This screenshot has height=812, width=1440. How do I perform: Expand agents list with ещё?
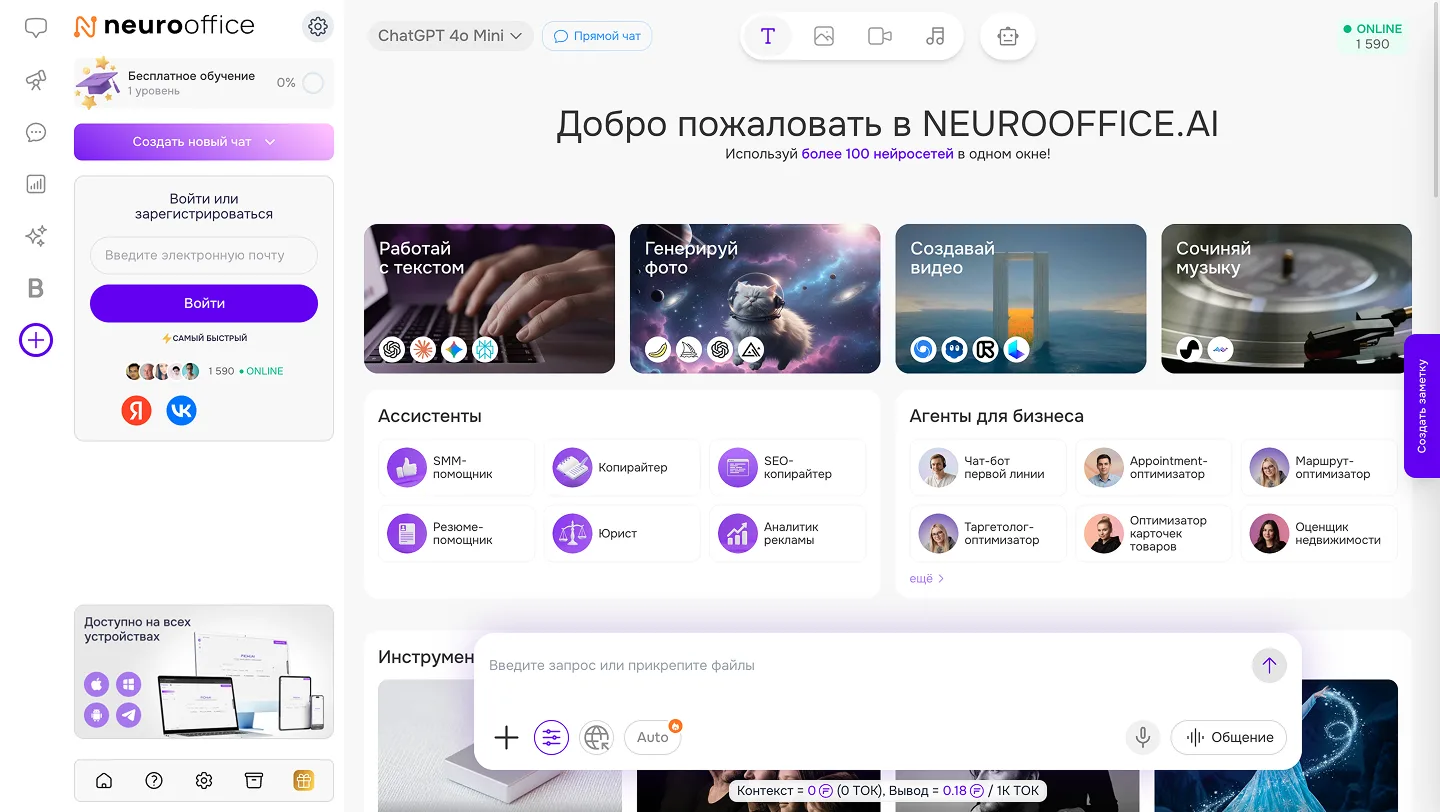926,578
